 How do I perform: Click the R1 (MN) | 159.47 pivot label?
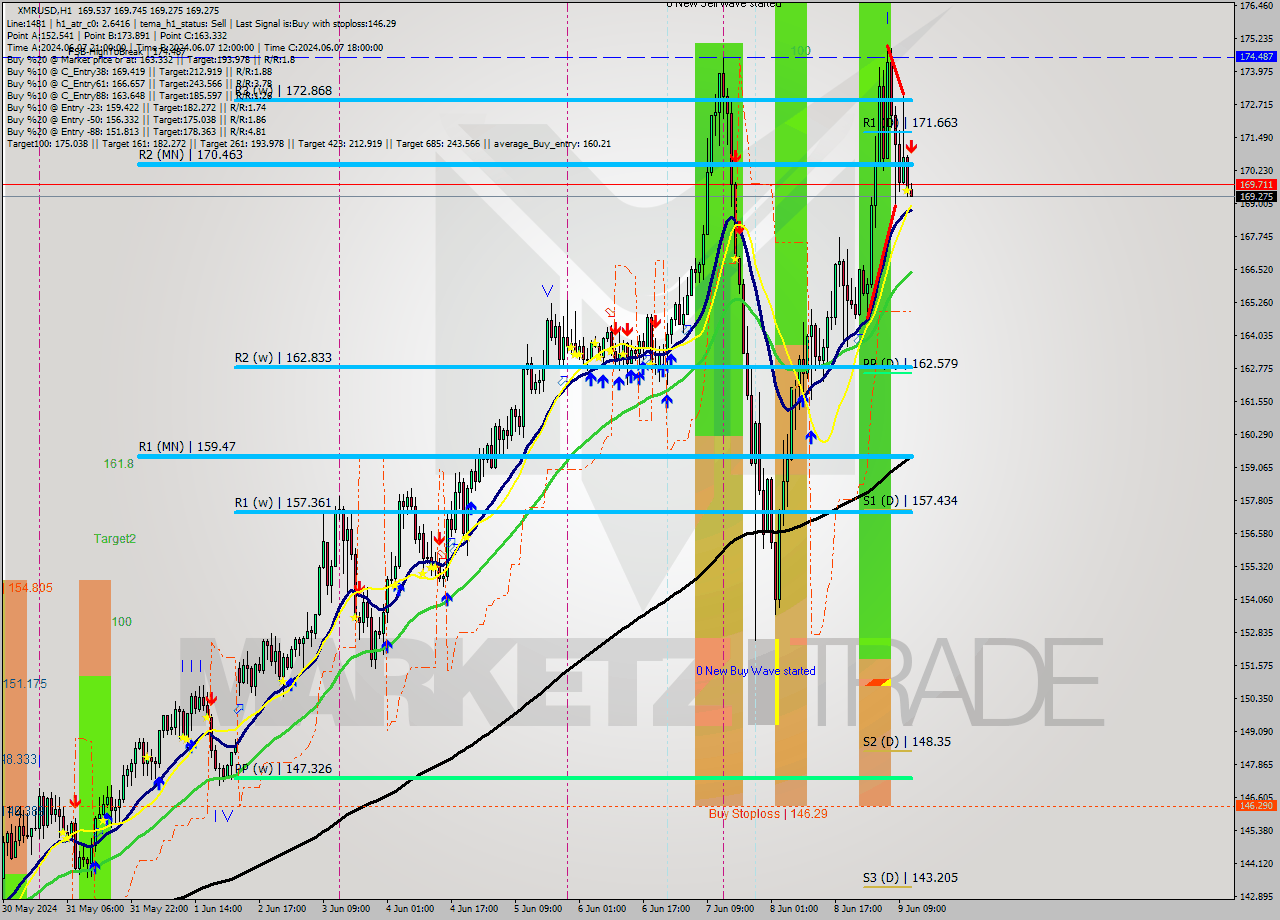pyautogui.click(x=187, y=447)
